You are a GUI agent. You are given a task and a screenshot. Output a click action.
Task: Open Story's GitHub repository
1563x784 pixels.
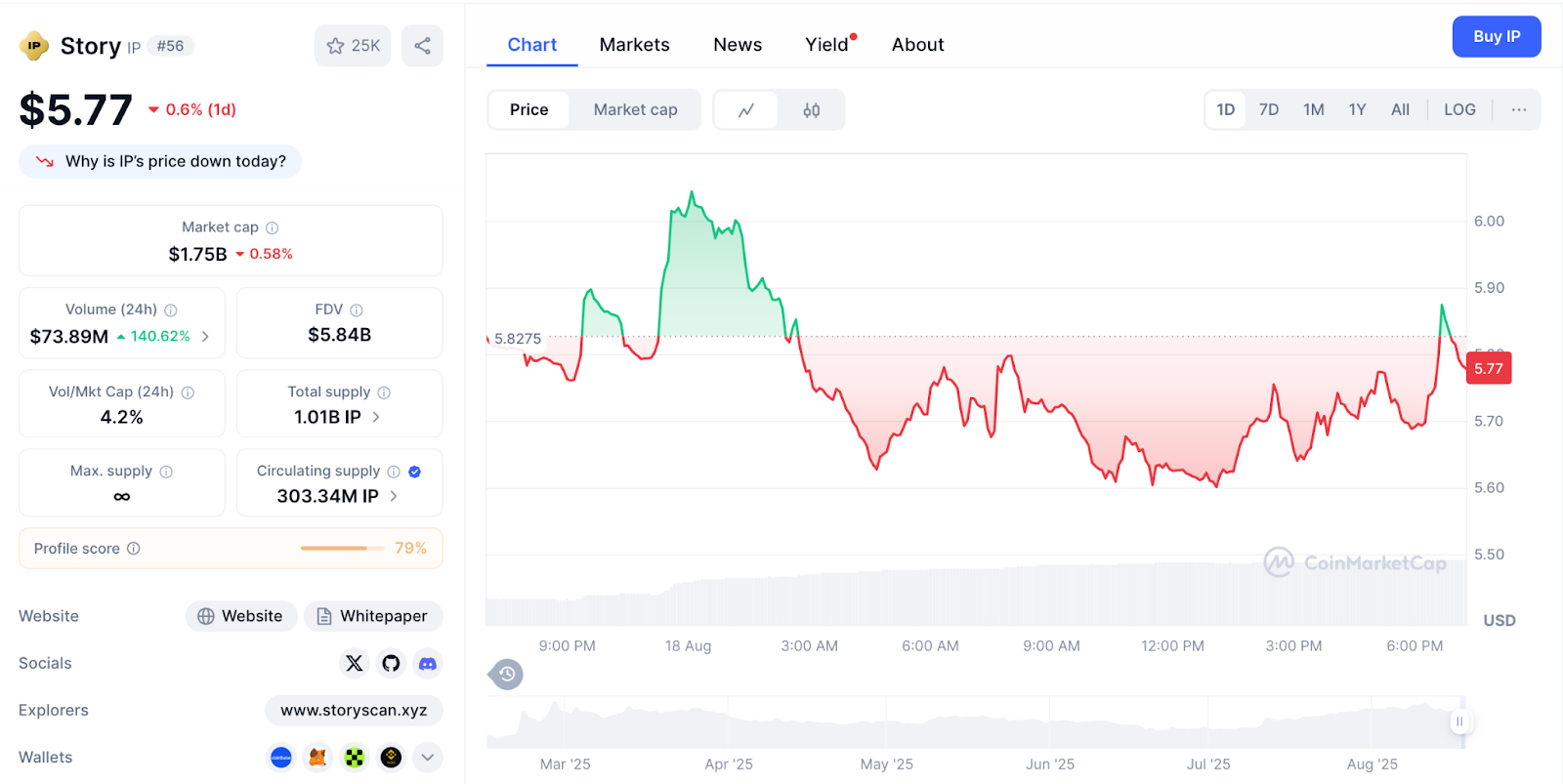click(391, 664)
